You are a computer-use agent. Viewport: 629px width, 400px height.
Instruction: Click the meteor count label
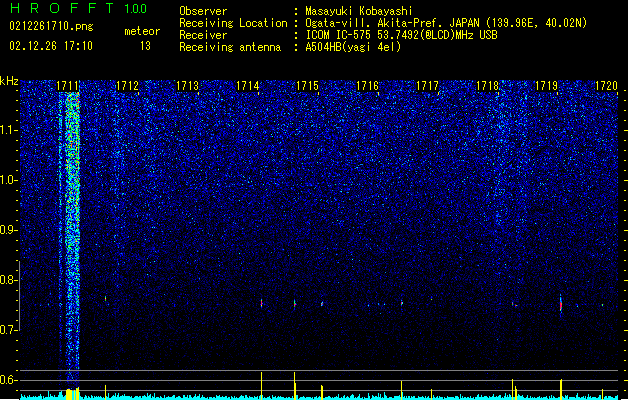[x=142, y=31]
